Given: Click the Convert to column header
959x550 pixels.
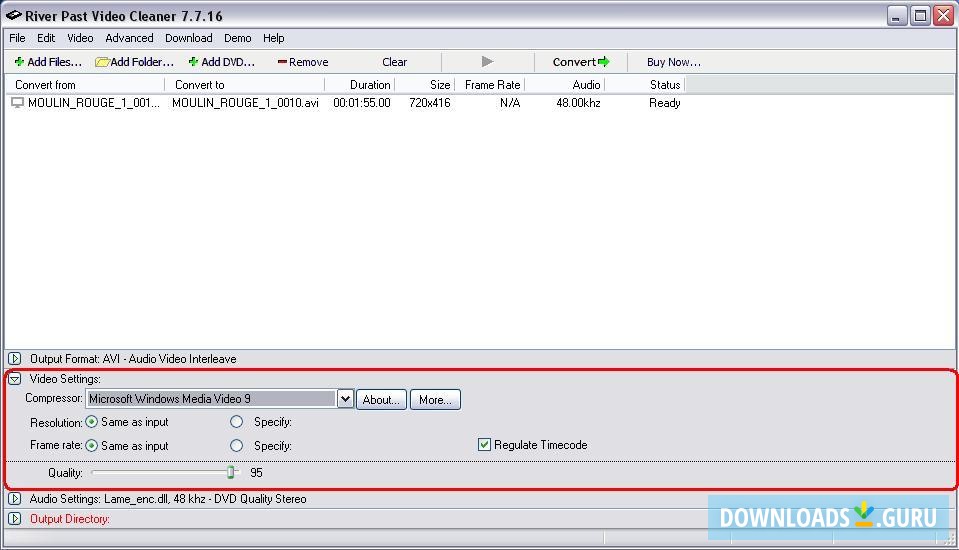Looking at the screenshot, I should (245, 84).
